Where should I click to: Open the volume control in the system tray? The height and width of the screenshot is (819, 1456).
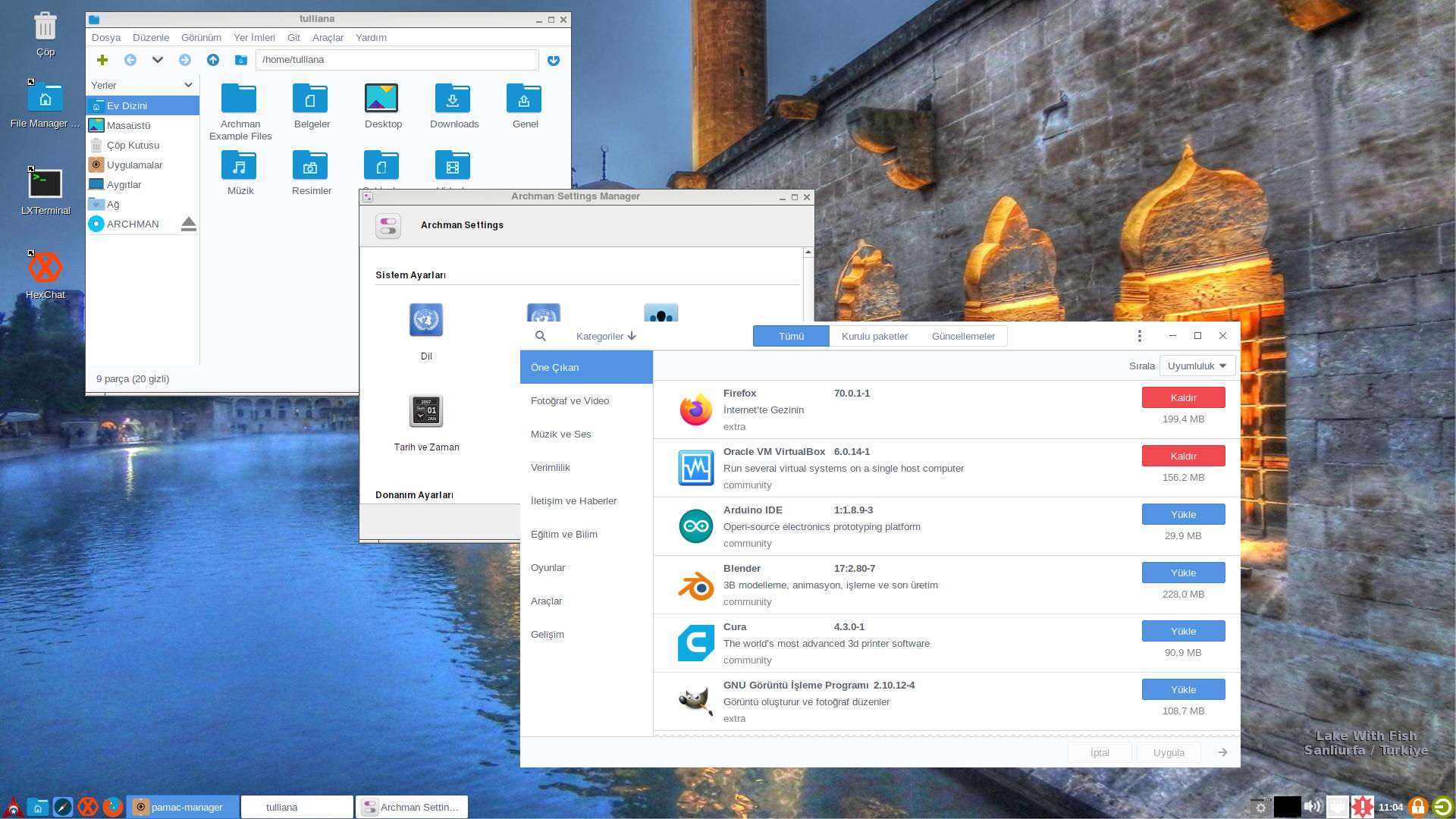[1313, 807]
